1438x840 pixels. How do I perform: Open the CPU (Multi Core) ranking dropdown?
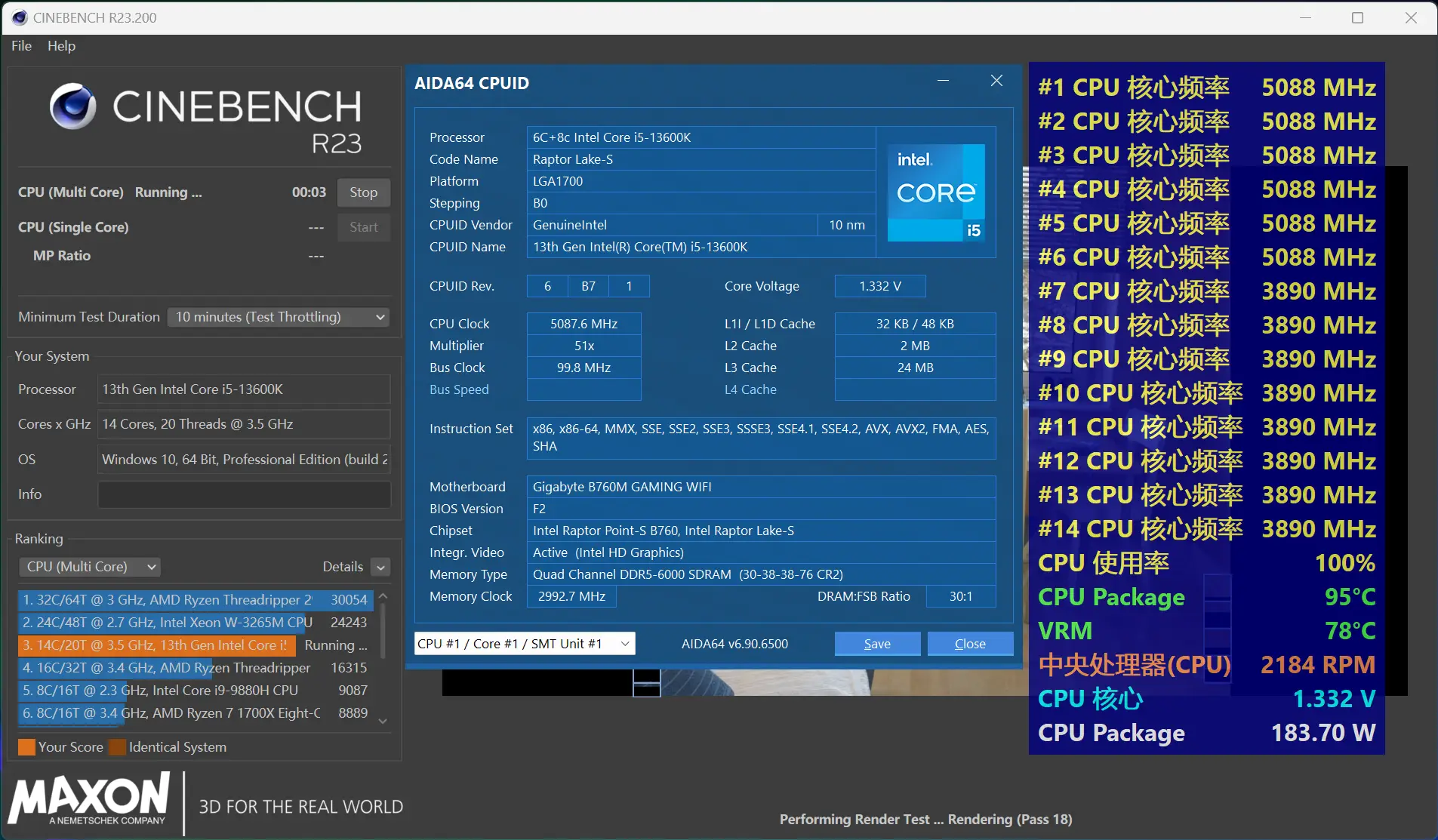tap(89, 567)
